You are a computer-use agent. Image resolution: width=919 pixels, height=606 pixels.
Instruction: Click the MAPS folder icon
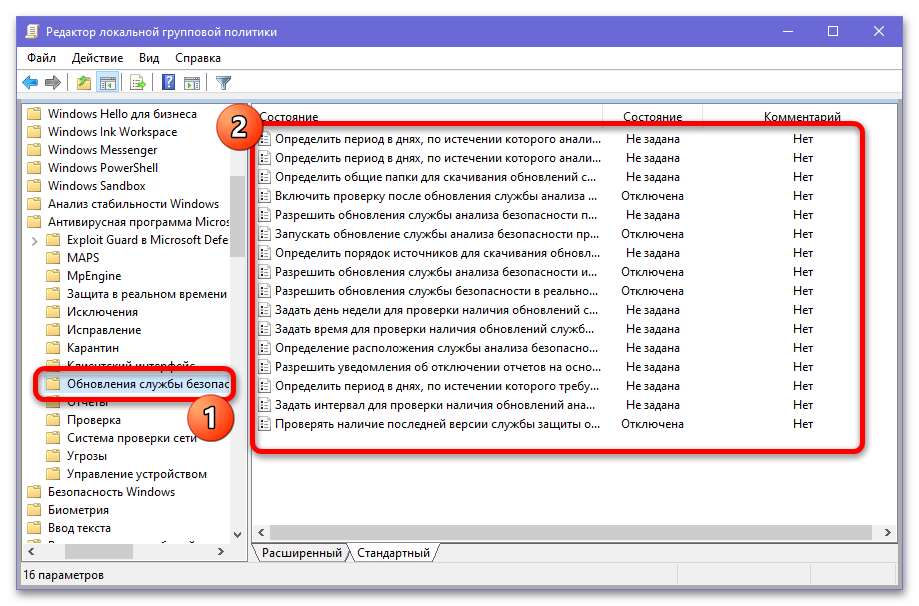pos(53,258)
